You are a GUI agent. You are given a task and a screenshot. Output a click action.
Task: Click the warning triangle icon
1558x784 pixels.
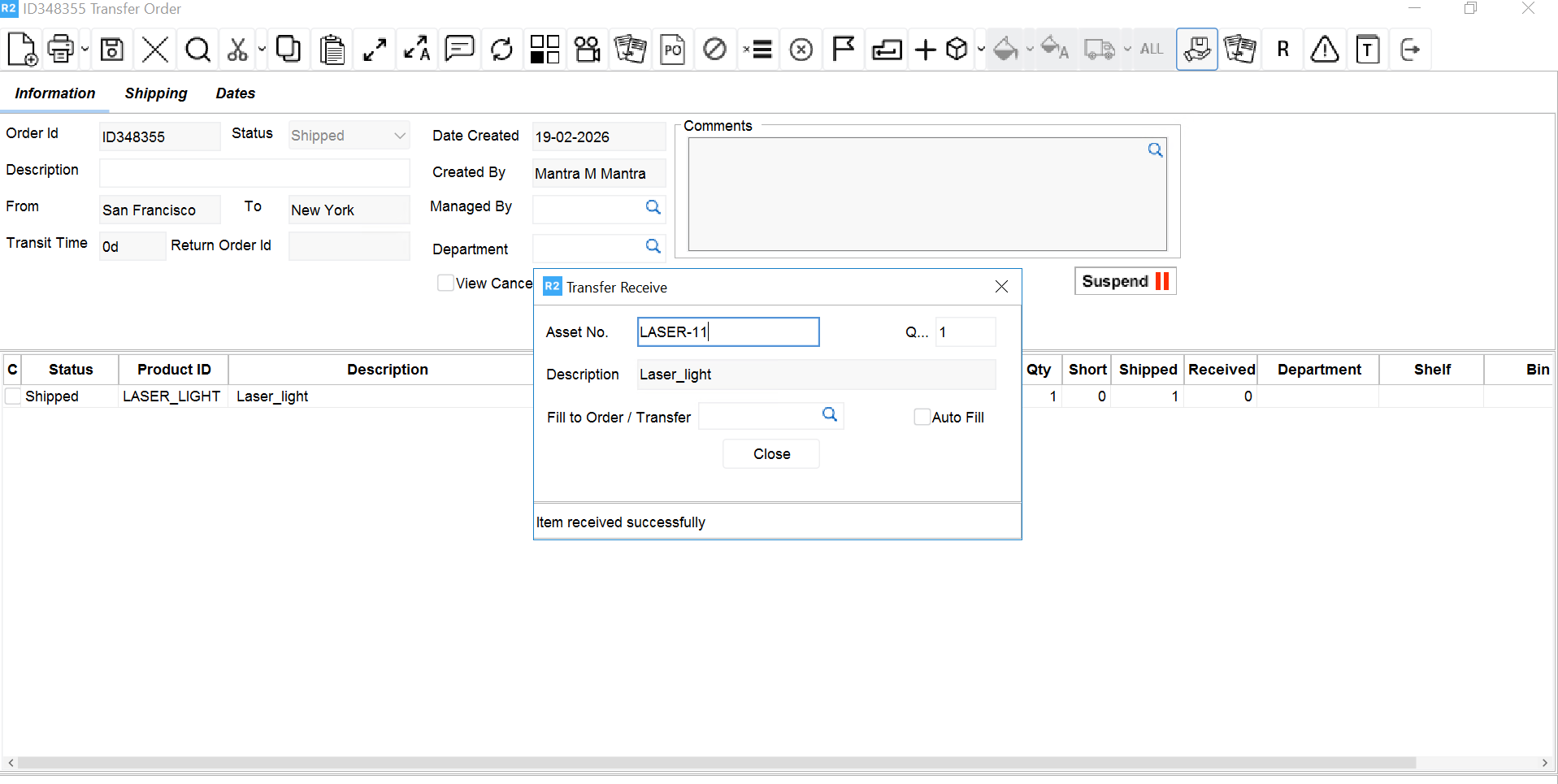pos(1325,50)
